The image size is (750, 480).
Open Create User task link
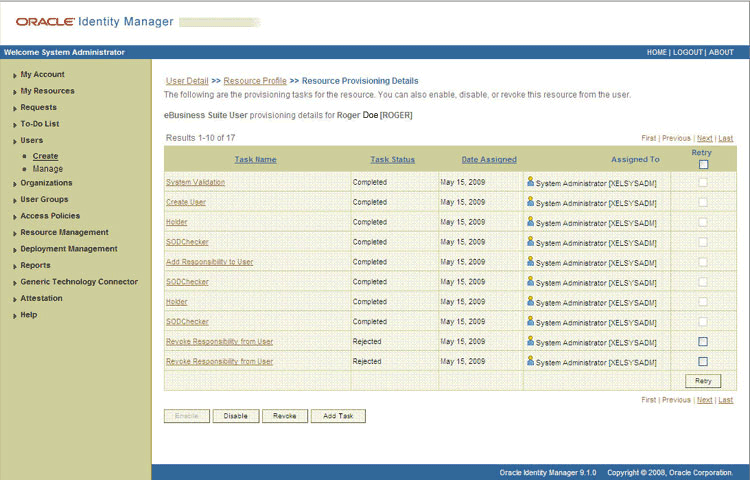186,202
